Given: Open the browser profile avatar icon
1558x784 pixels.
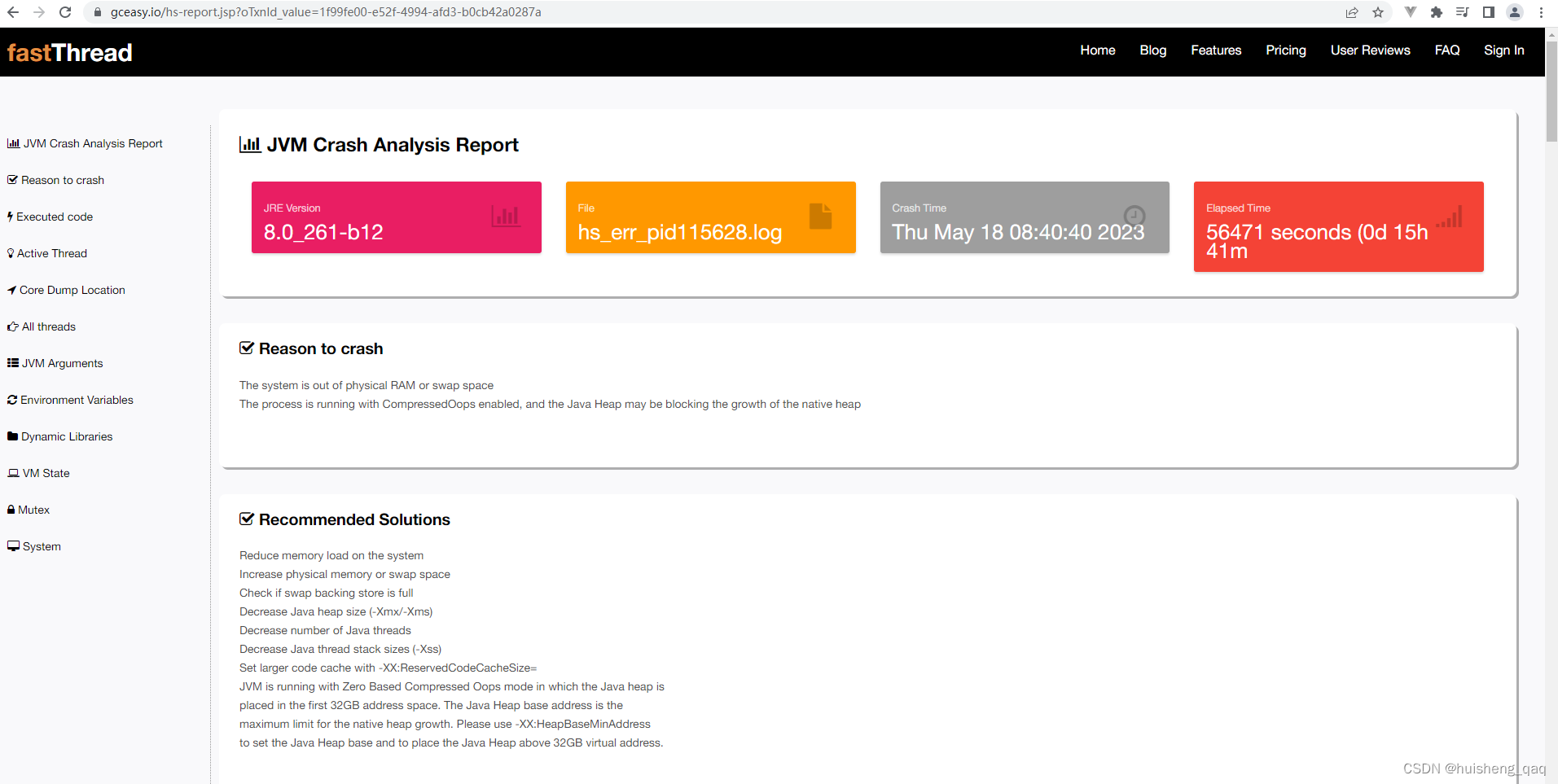Looking at the screenshot, I should click(1515, 12).
